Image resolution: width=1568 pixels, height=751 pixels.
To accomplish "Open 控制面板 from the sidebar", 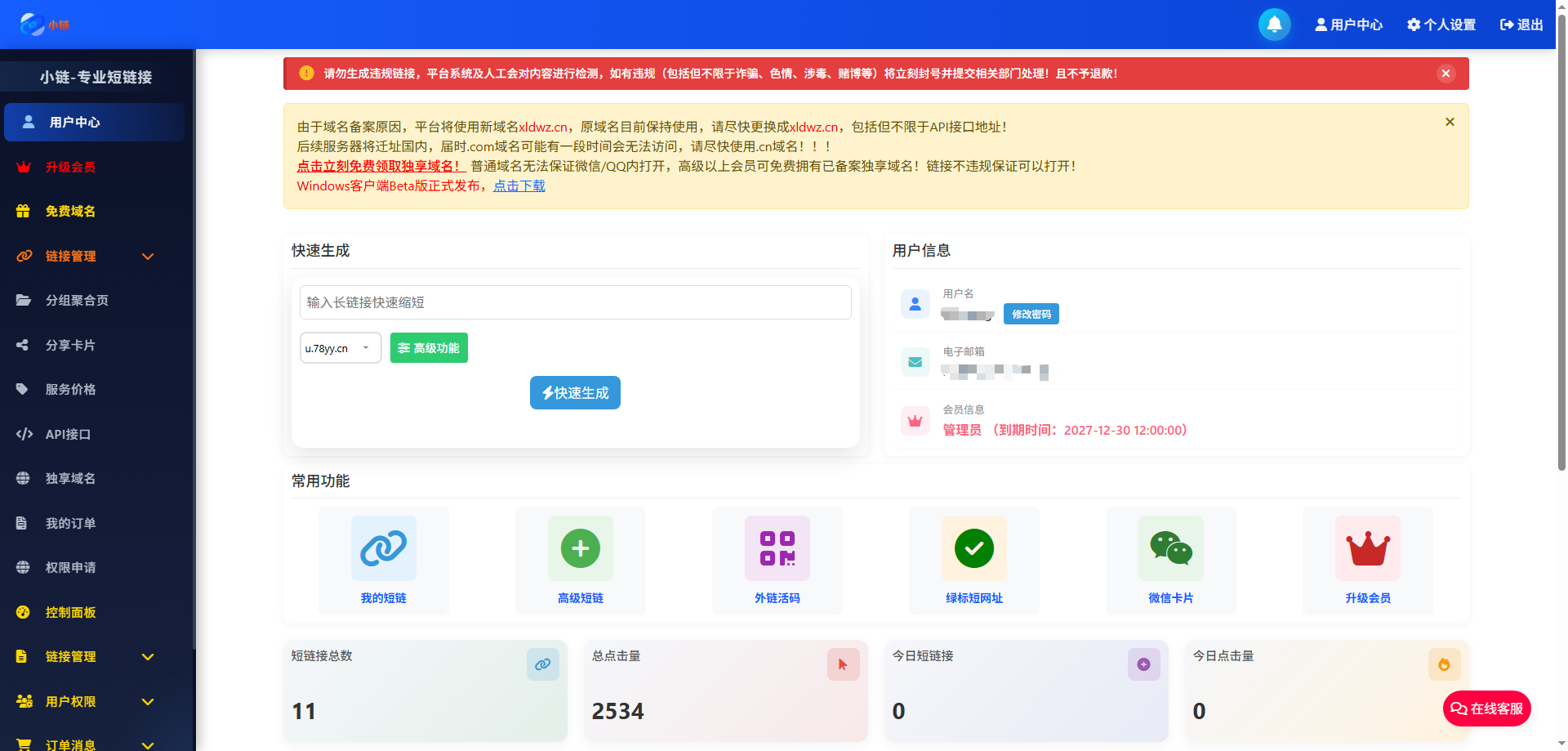I will [70, 612].
